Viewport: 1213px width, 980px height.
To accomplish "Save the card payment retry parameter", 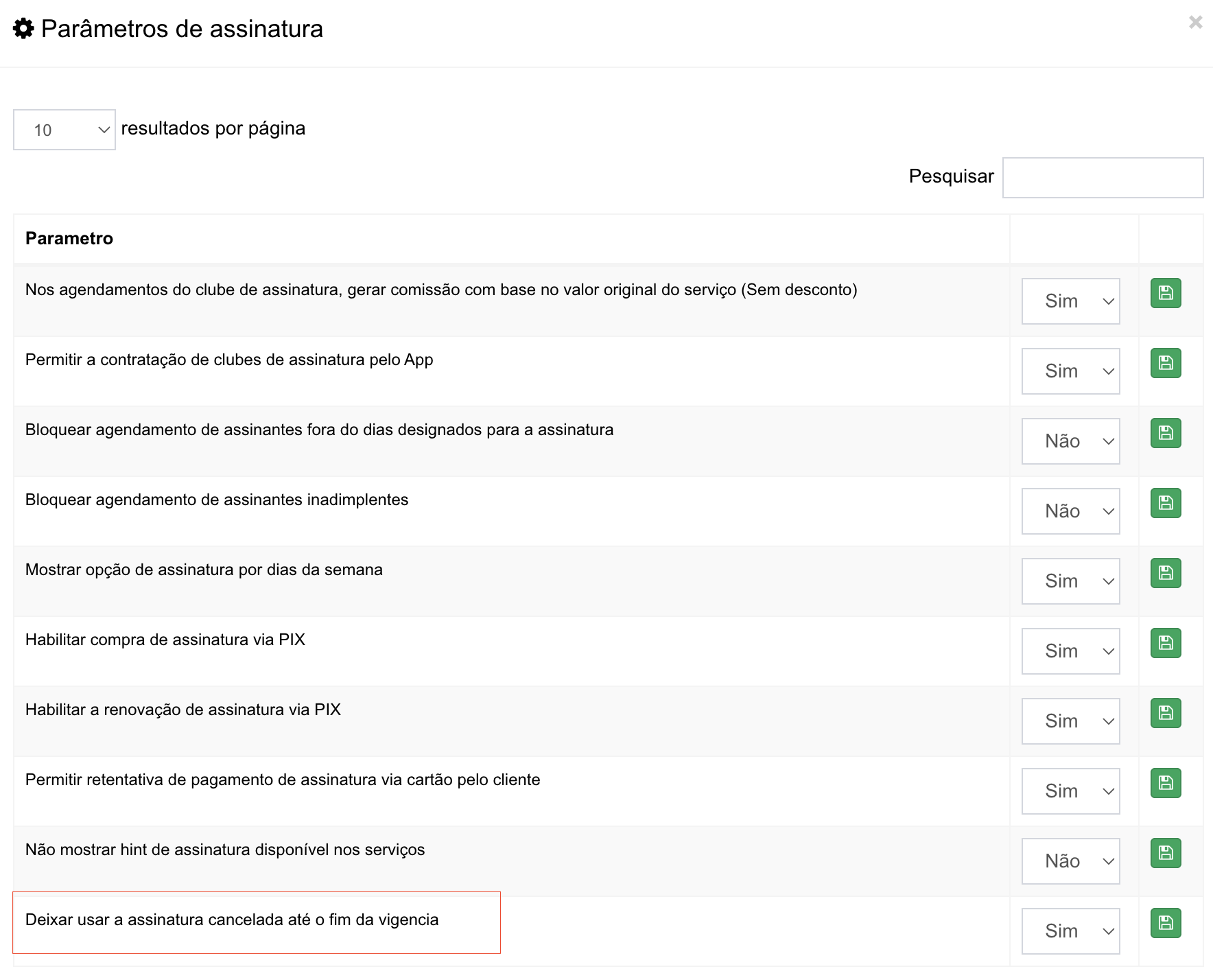I will pos(1165,783).
